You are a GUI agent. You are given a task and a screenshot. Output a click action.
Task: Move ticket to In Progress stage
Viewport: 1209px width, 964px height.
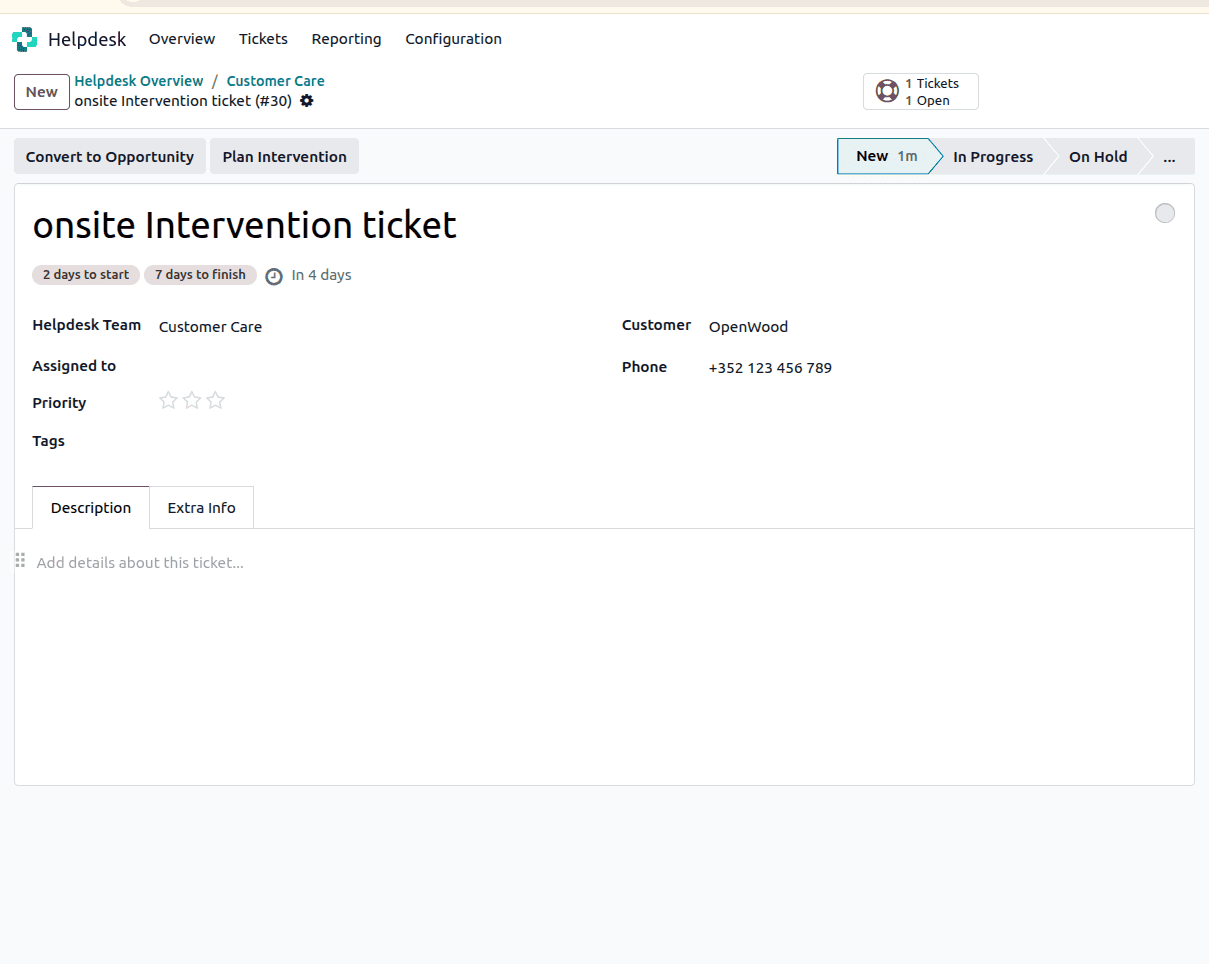tap(992, 156)
